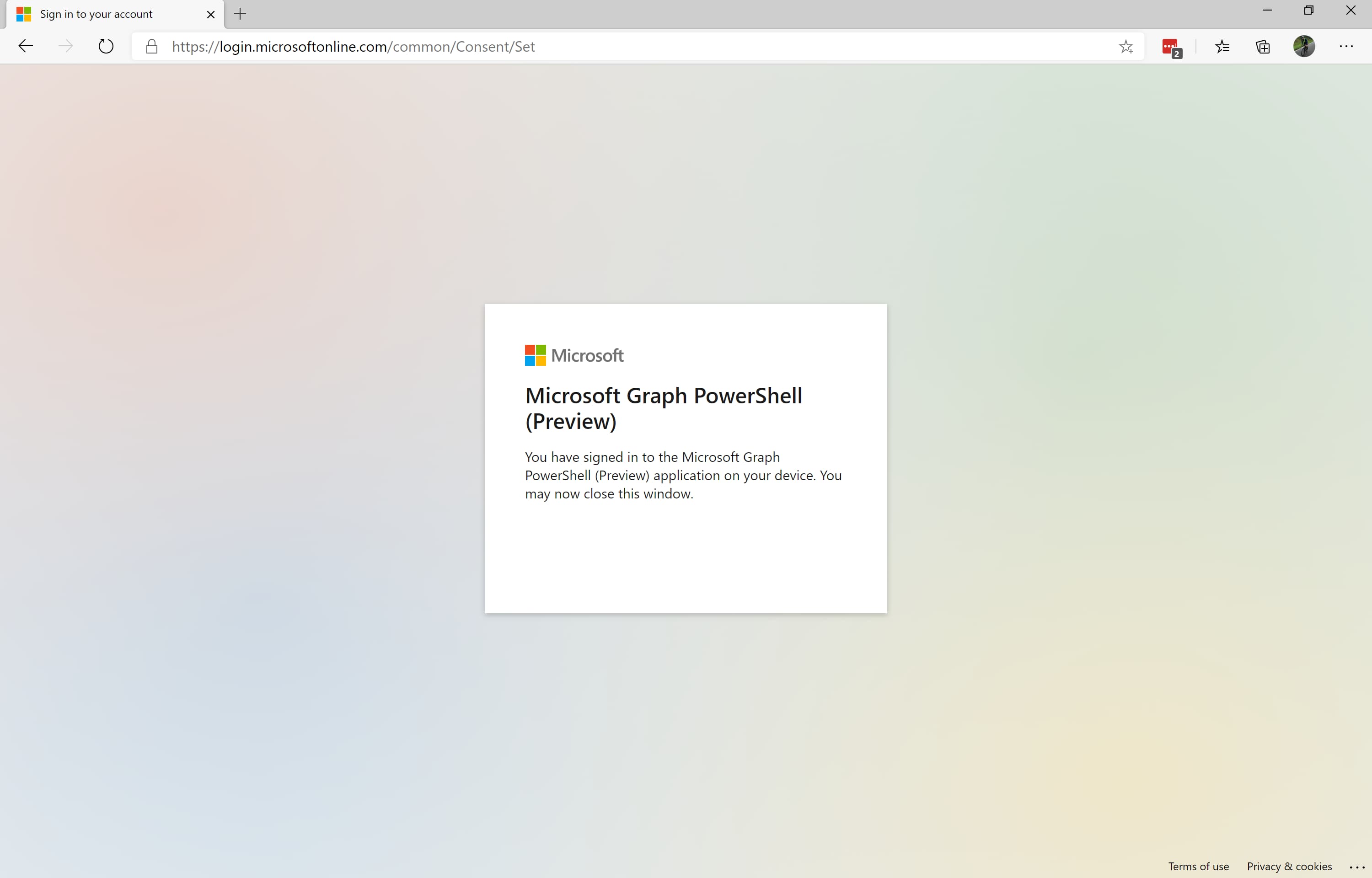The height and width of the screenshot is (878, 1372).
Task: Go back to the previous page
Action: pyautogui.click(x=26, y=46)
